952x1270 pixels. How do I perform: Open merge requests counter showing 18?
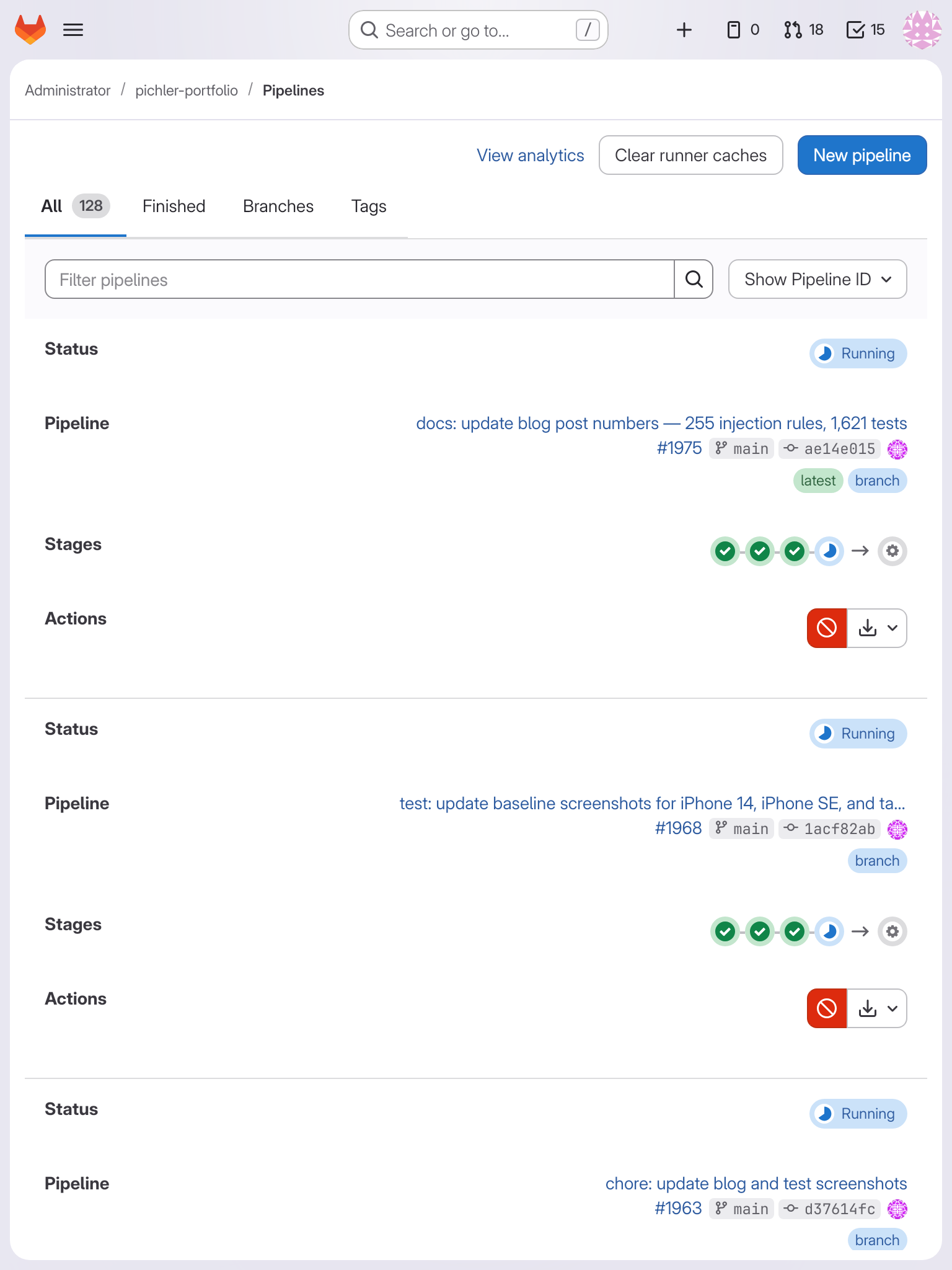point(803,30)
